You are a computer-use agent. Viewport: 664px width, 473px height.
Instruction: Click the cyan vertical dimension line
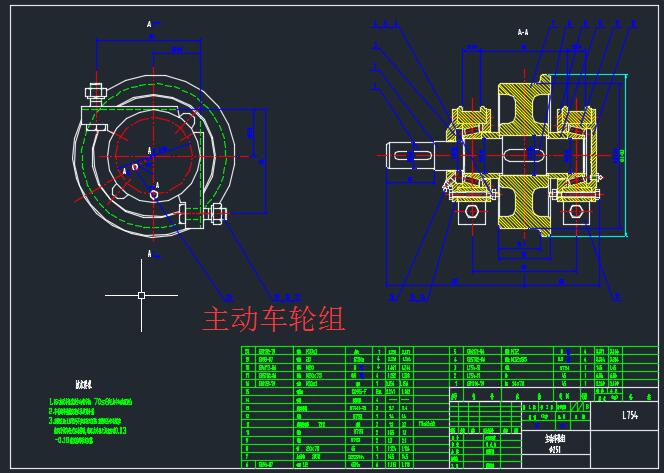(x=626, y=155)
